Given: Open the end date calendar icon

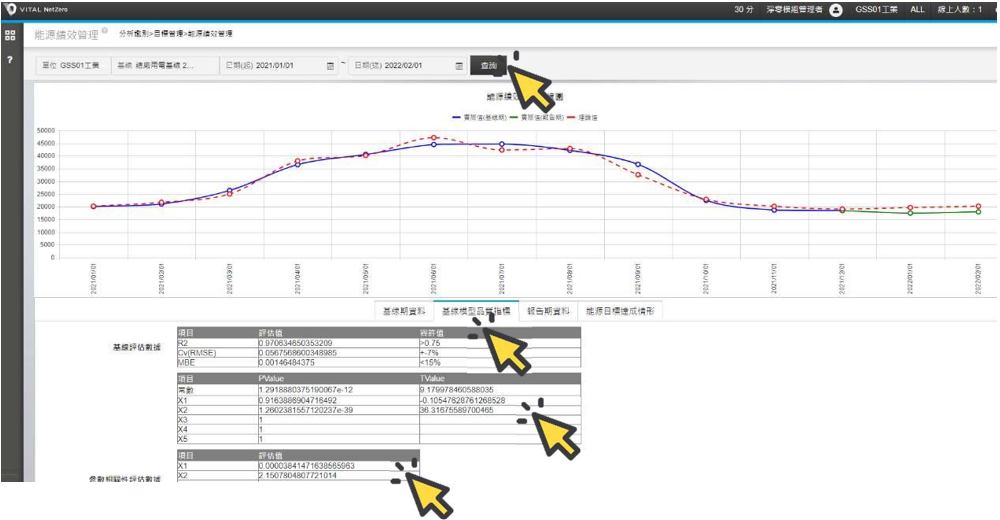Looking at the screenshot, I should point(459,66).
